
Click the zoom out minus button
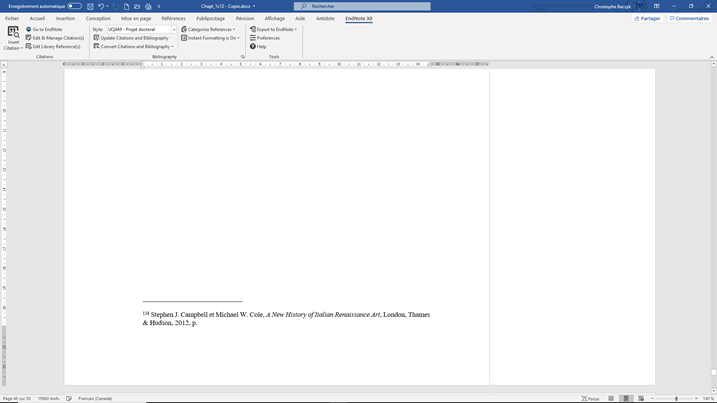coord(652,398)
